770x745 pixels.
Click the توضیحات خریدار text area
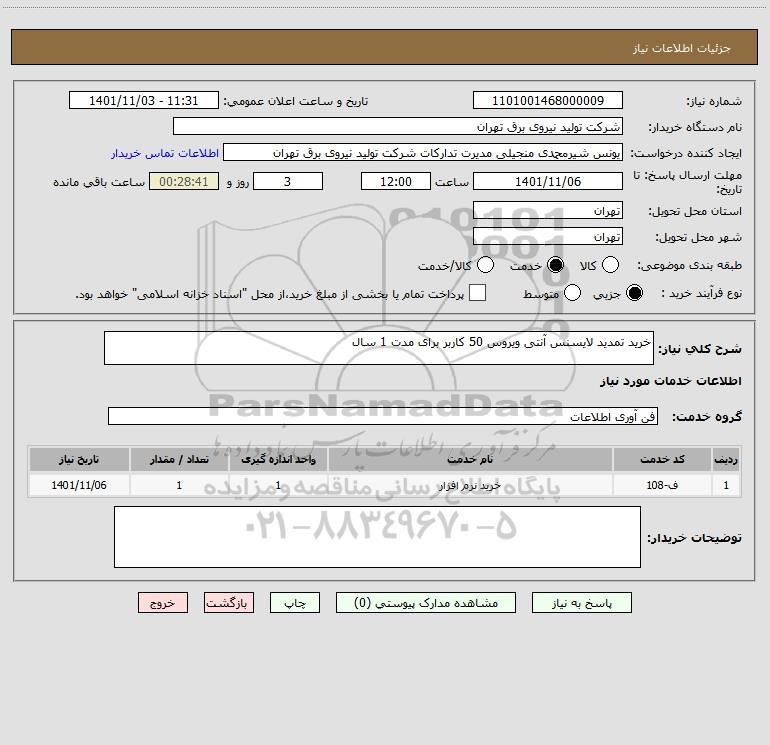click(377, 537)
